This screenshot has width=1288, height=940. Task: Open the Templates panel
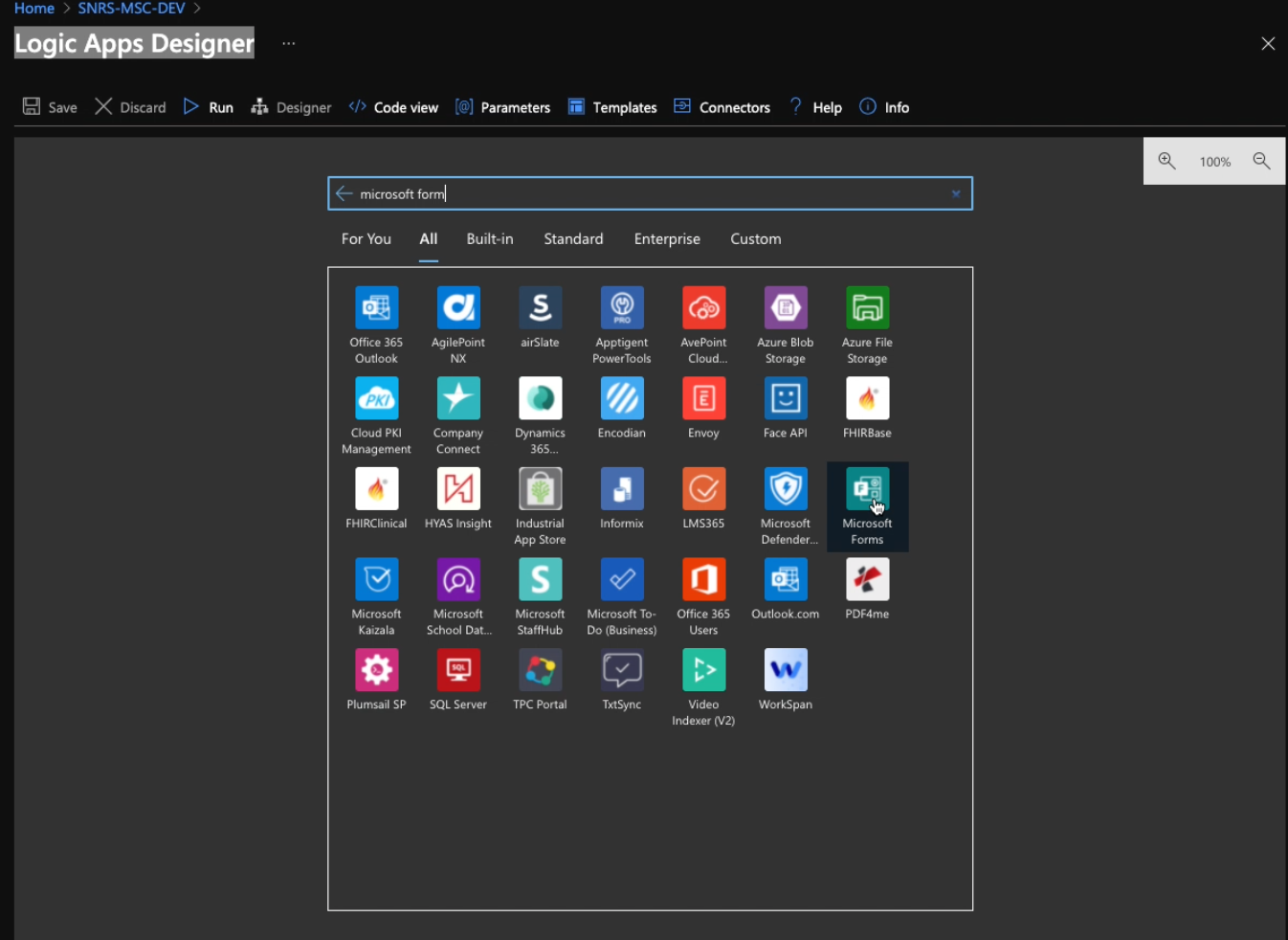tap(612, 106)
